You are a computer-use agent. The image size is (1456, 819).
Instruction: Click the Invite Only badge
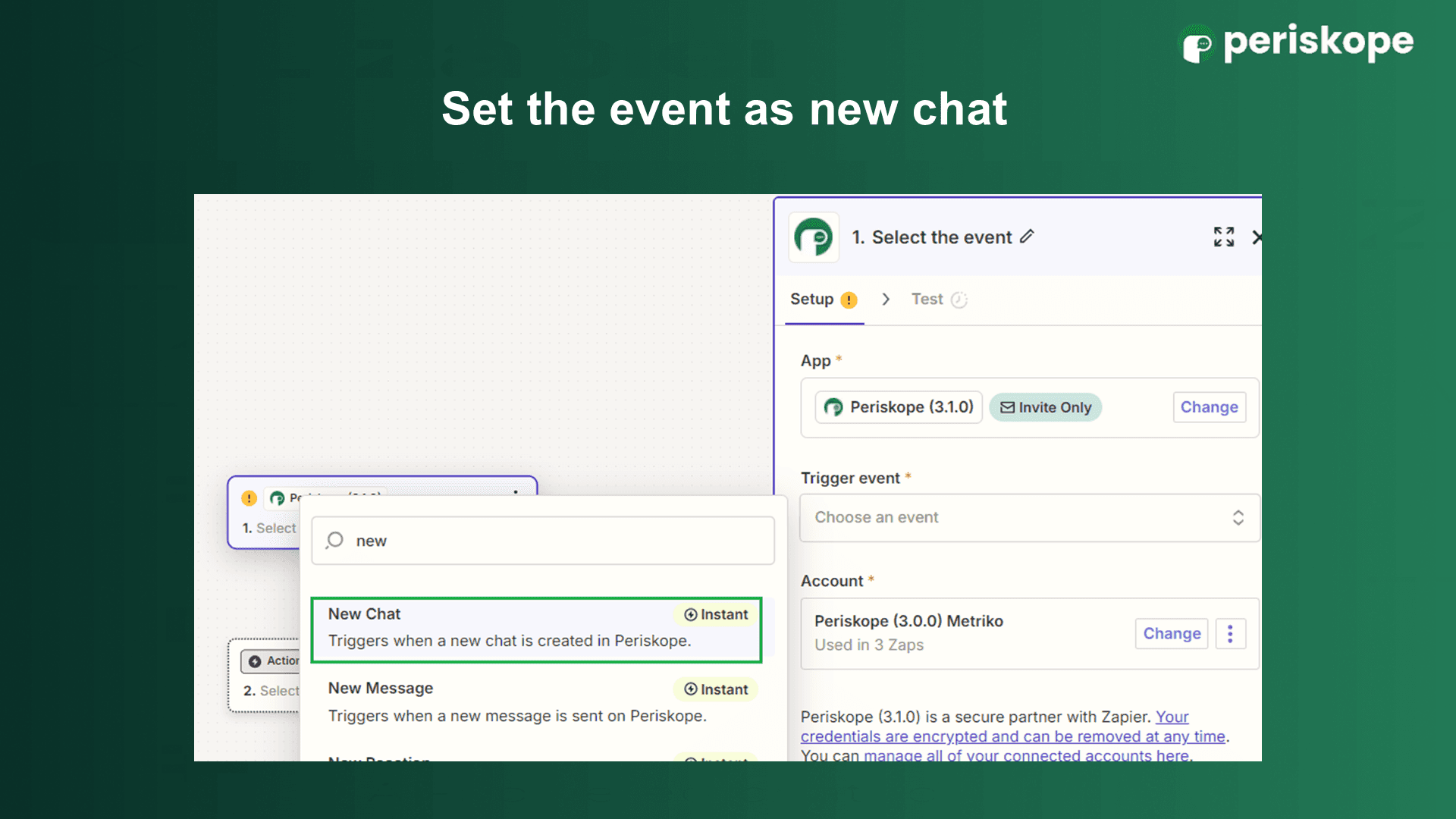[x=1045, y=407]
